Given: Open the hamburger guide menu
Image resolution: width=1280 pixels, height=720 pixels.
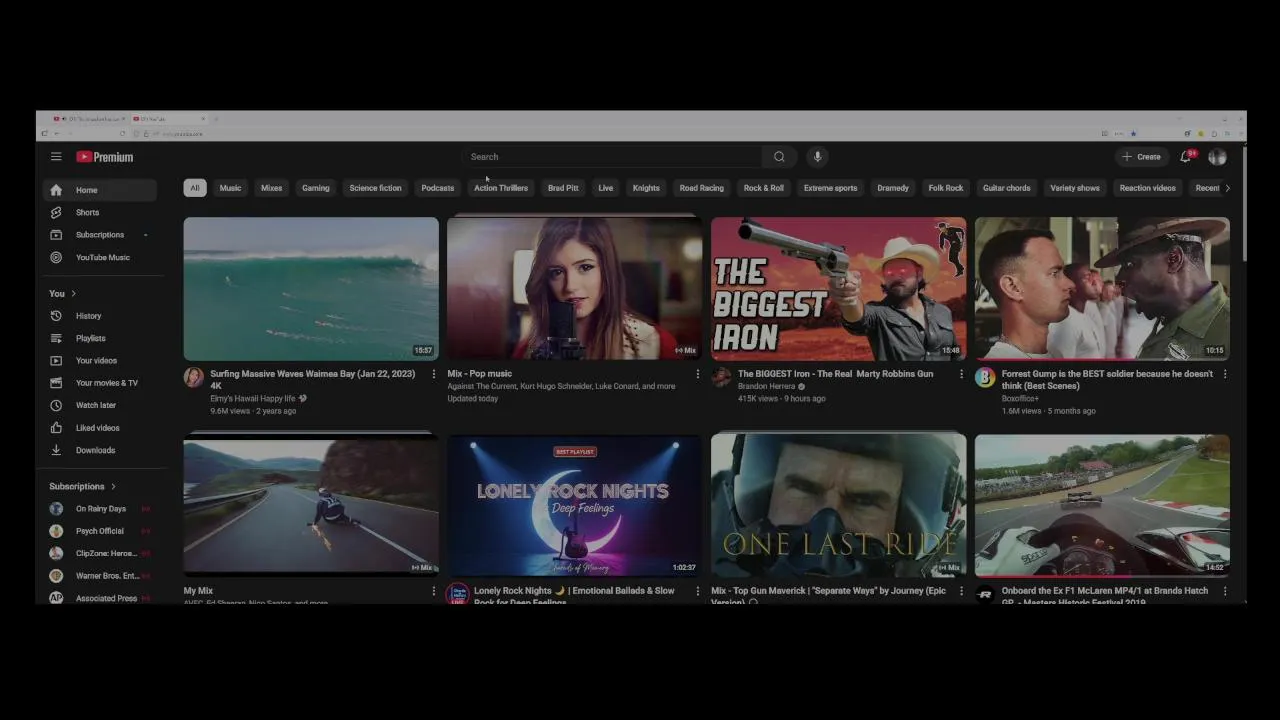Looking at the screenshot, I should [56, 157].
